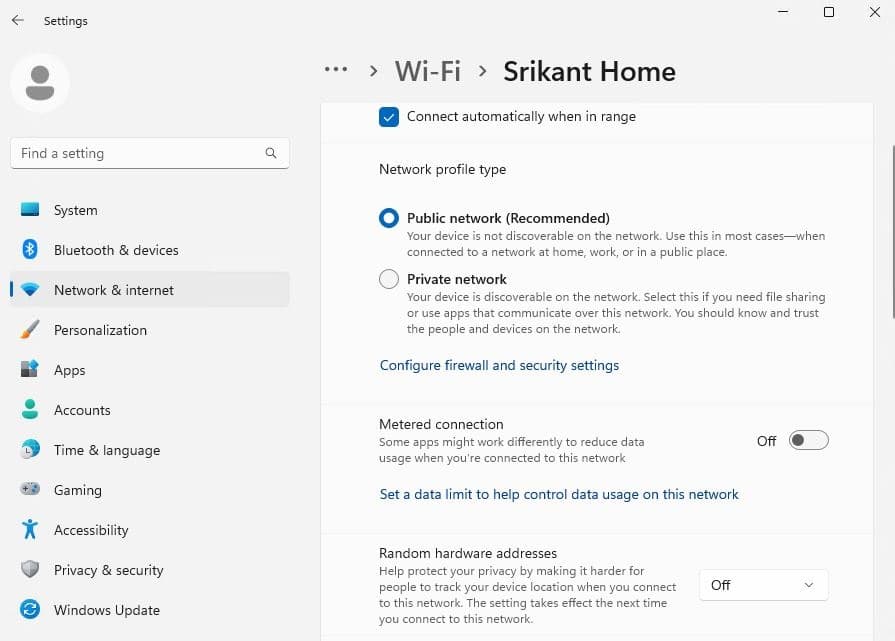Image resolution: width=895 pixels, height=641 pixels.
Task: Open Privacy & security settings section
Action: pos(108,570)
